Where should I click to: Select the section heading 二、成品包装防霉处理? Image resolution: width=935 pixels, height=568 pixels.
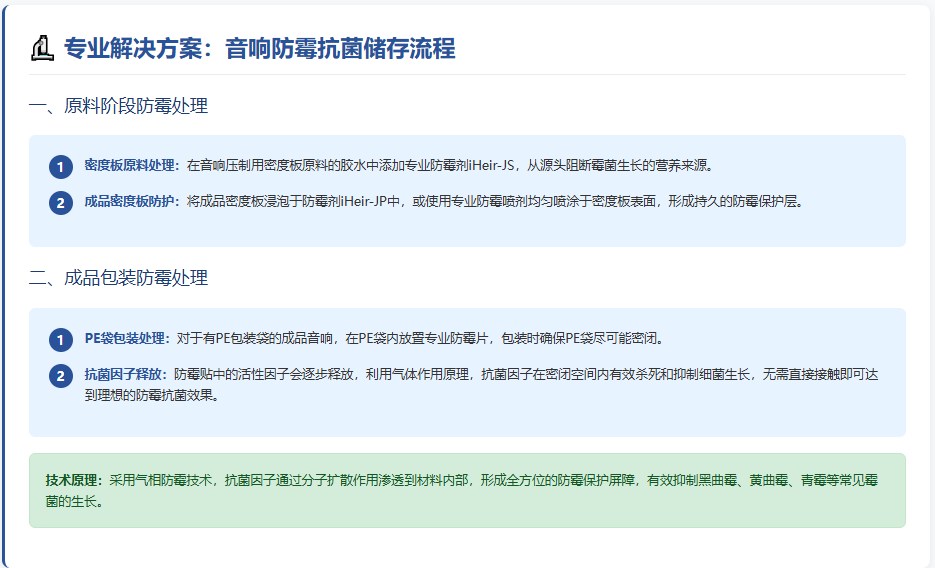pyautogui.click(x=118, y=278)
